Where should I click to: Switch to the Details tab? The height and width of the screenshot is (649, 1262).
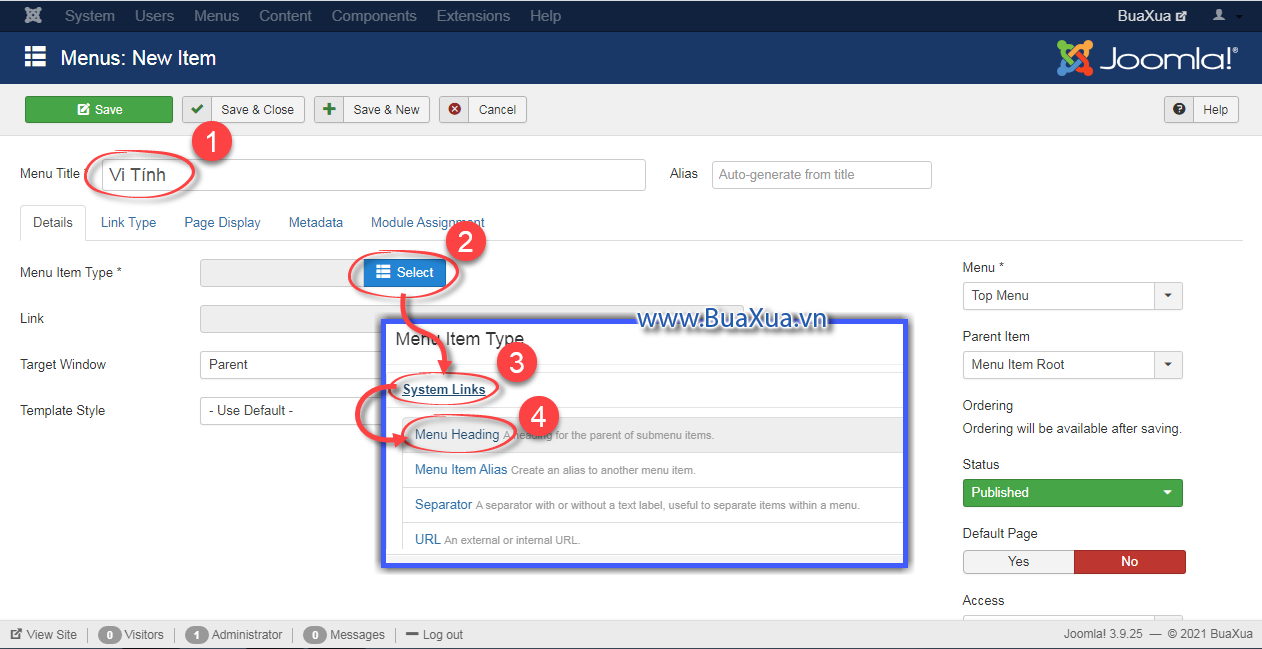point(53,223)
